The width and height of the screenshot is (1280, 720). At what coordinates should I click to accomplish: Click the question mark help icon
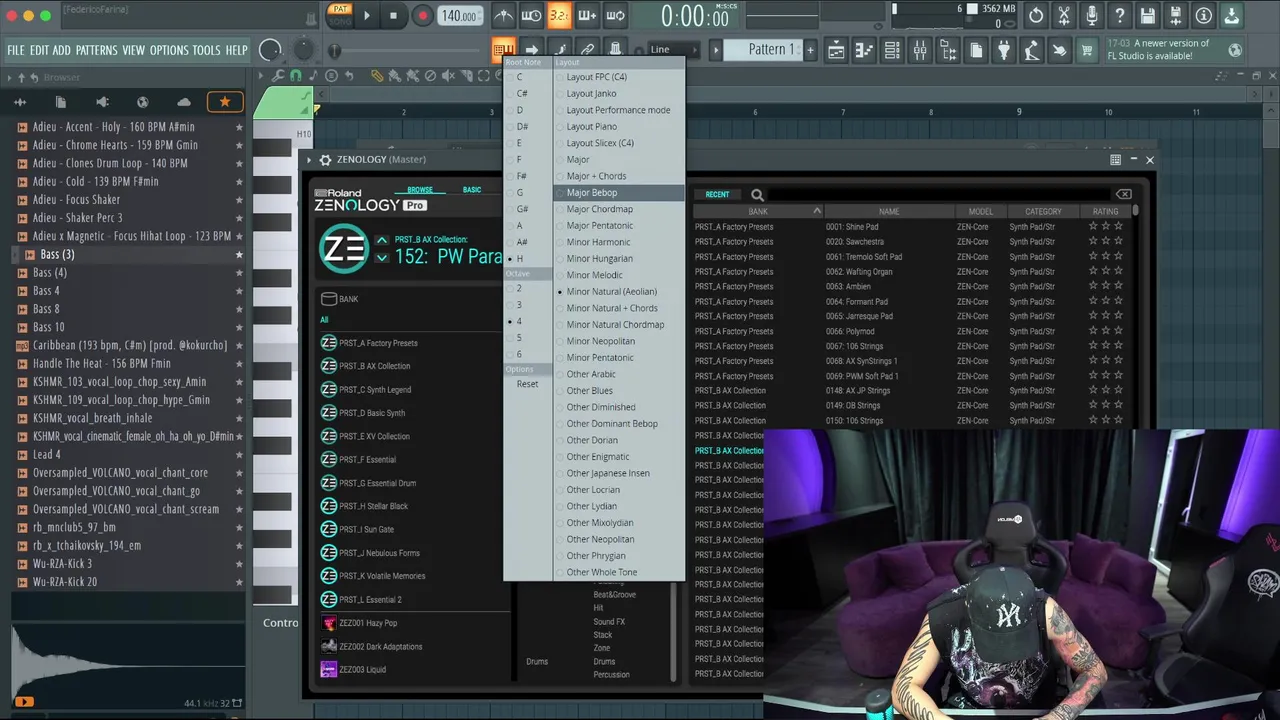click(x=1120, y=15)
